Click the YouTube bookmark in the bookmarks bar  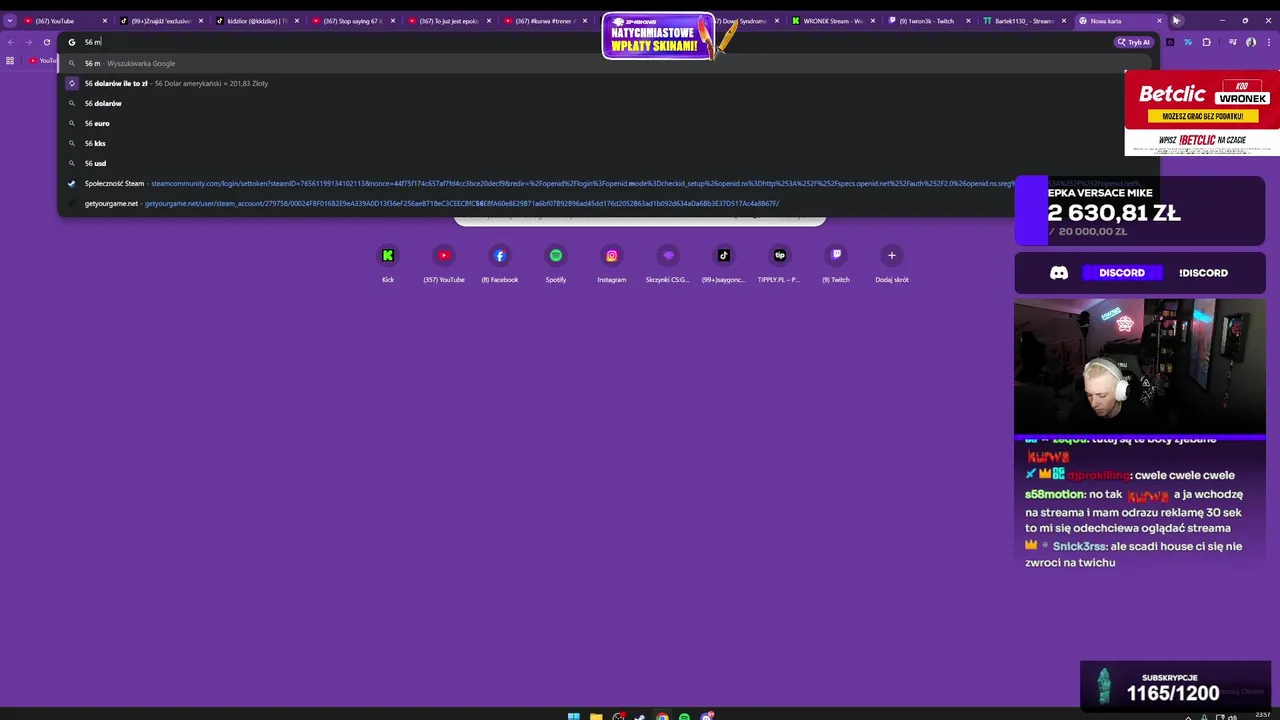pyautogui.click(x=42, y=61)
